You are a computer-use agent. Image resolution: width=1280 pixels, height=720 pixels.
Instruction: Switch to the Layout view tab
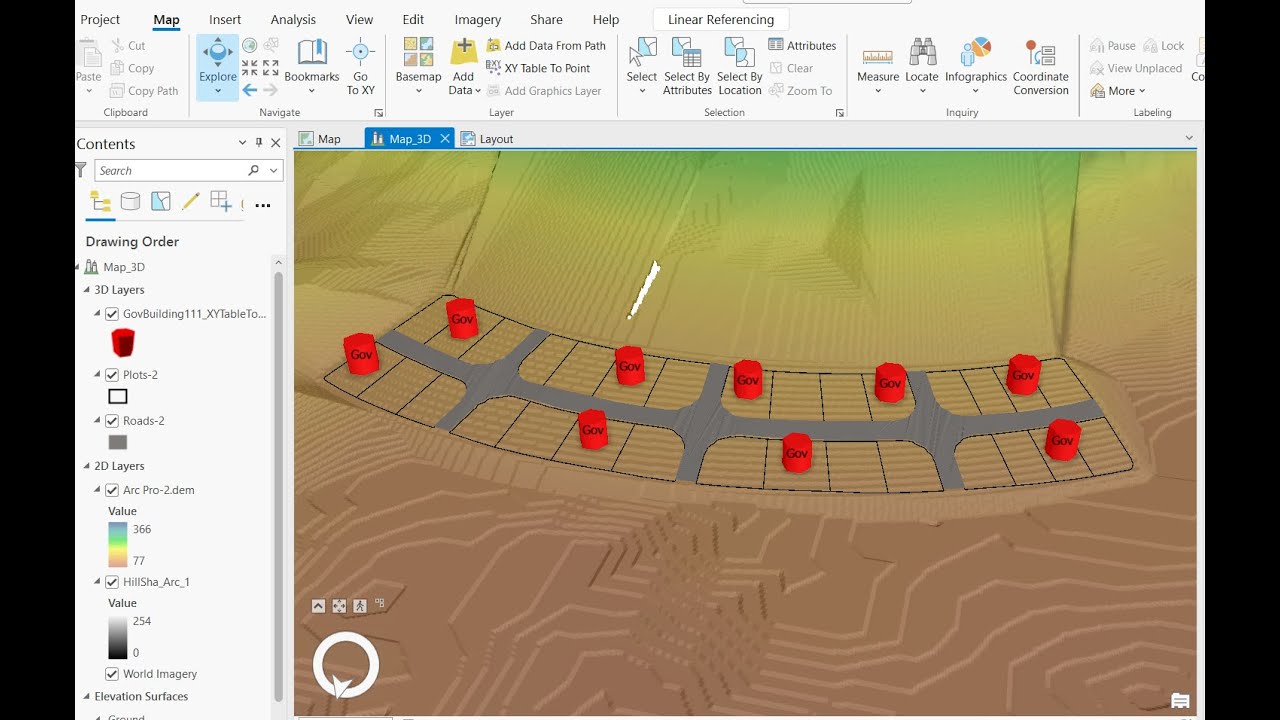[x=488, y=139]
